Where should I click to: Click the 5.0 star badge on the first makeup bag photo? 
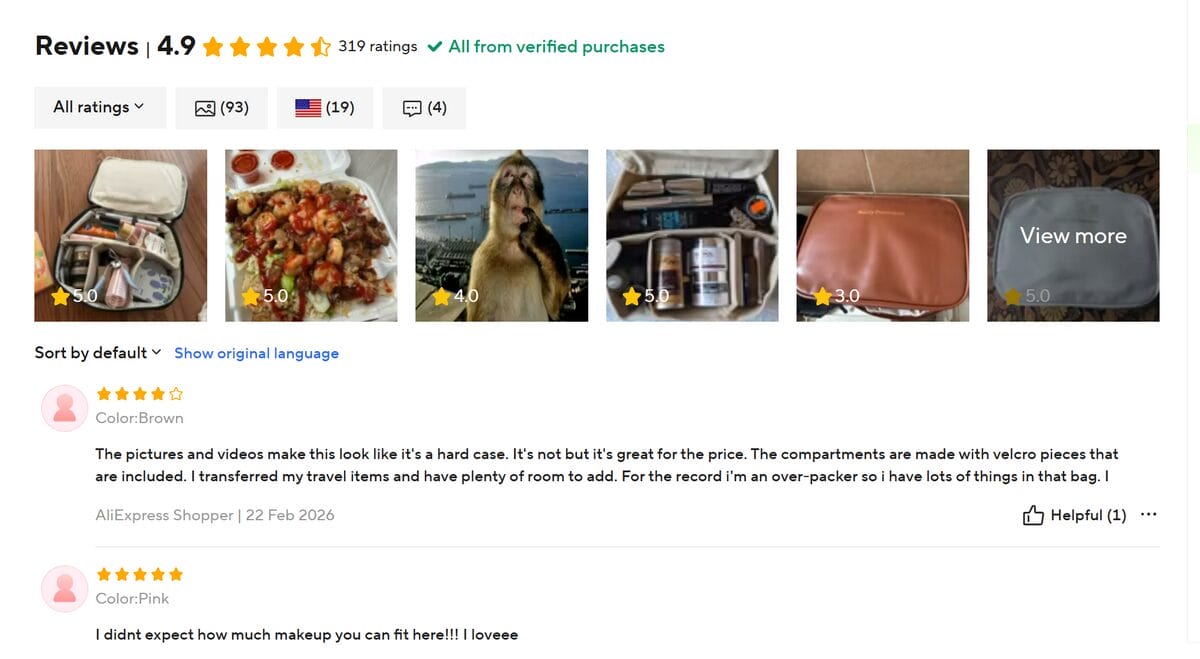pos(60,296)
